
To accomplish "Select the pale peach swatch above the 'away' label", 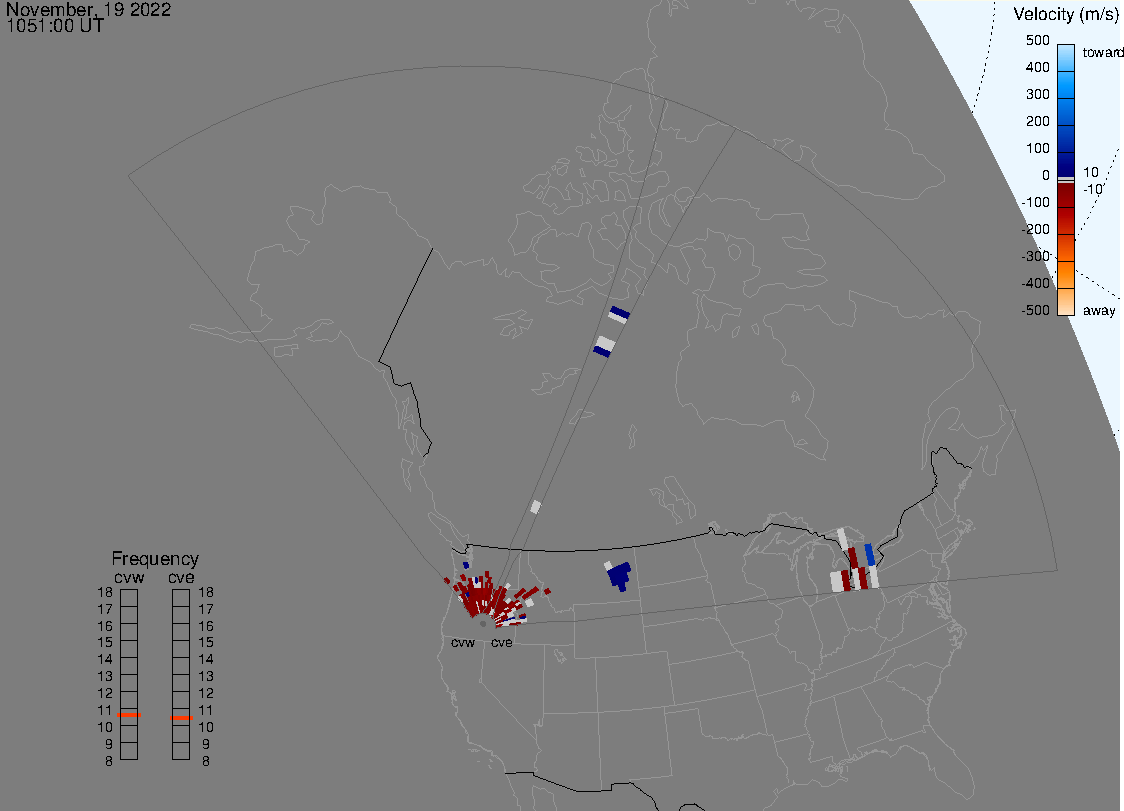I will (1066, 302).
